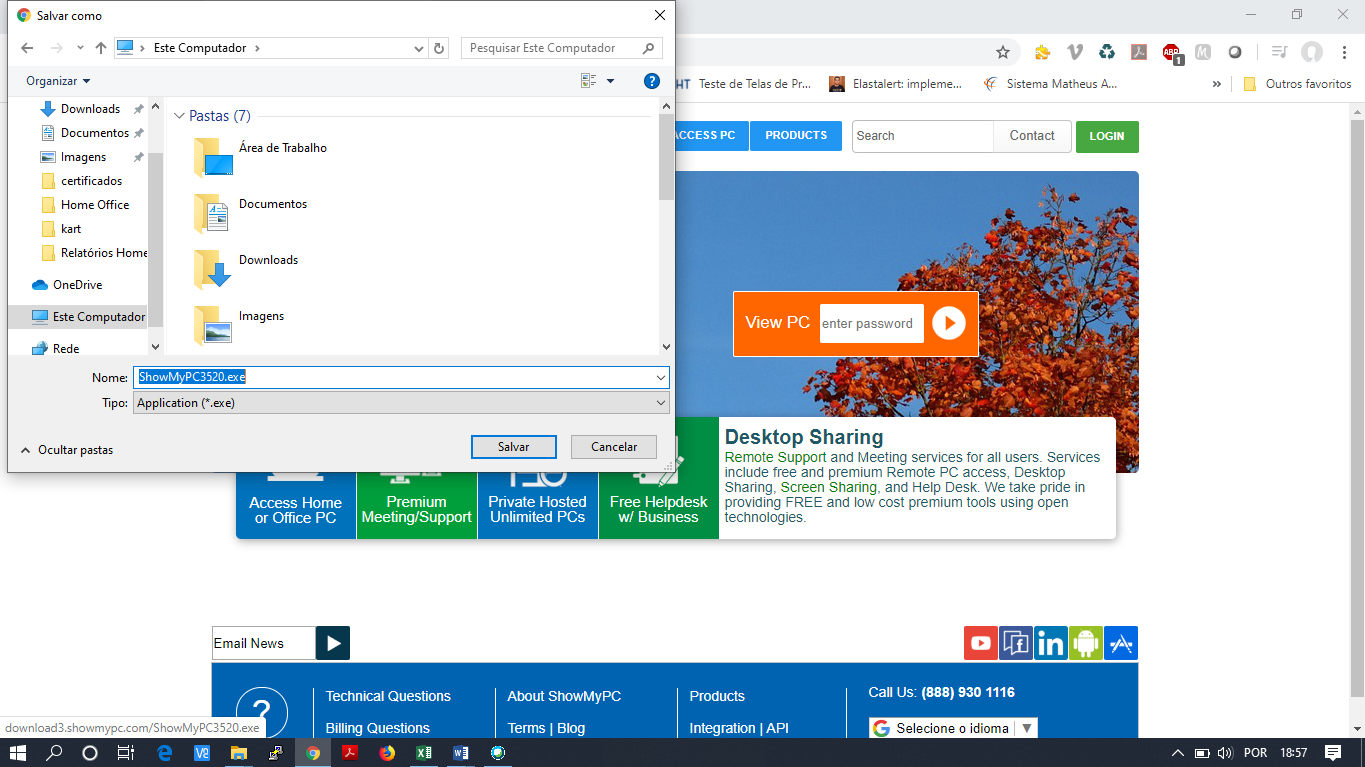Open the ShowMyPC Facebook icon

1015,643
